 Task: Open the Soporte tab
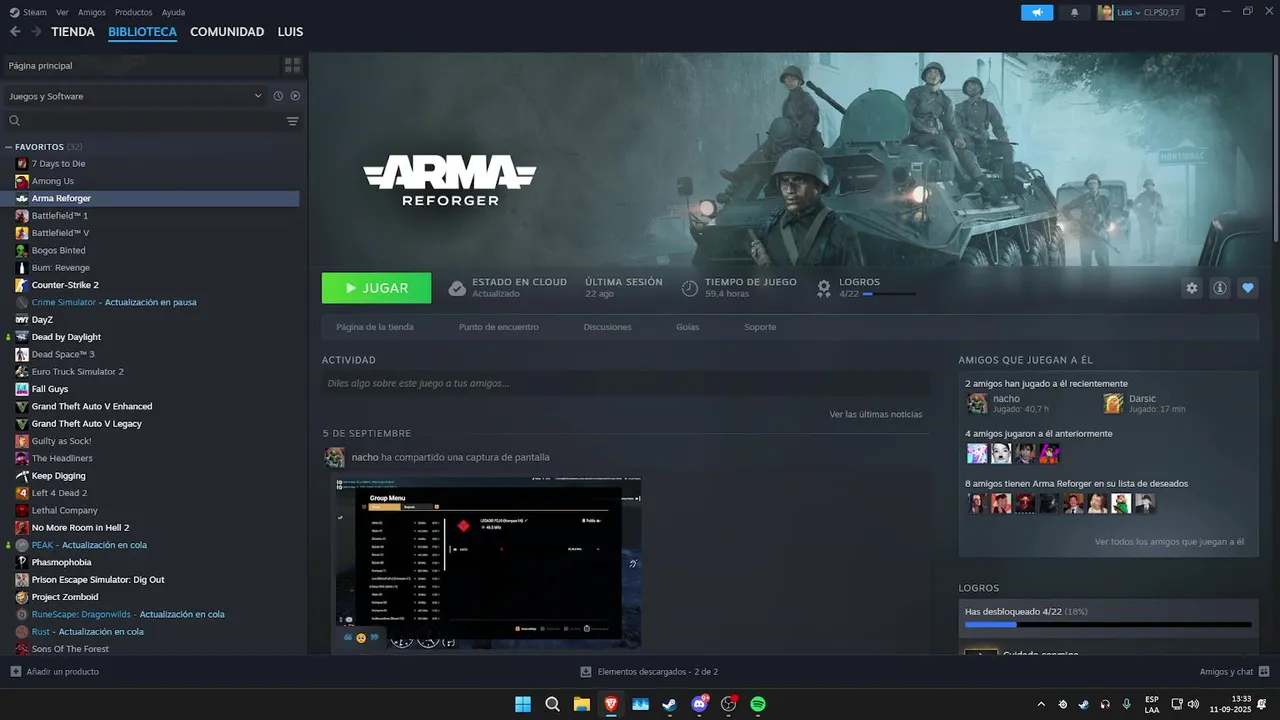click(x=760, y=327)
